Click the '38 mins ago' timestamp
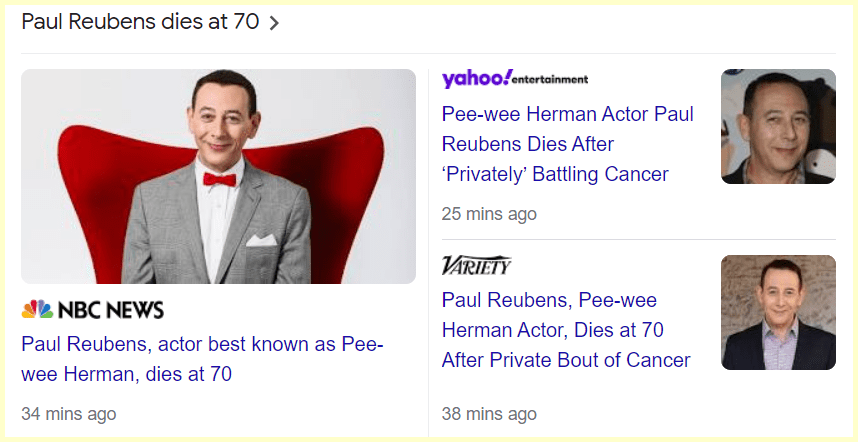The image size is (858, 442). (x=489, y=414)
